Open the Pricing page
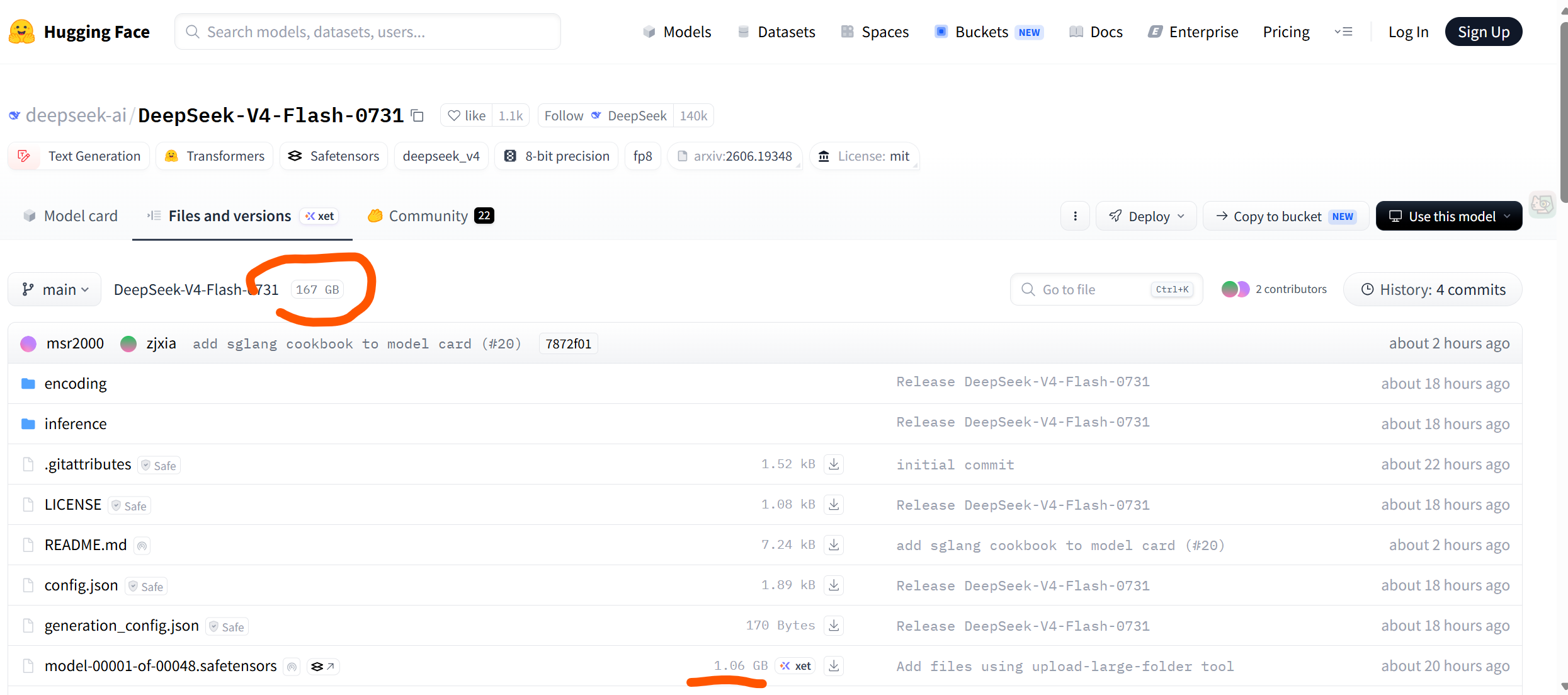Screen dimensions: 1568x695 (x=1286, y=32)
